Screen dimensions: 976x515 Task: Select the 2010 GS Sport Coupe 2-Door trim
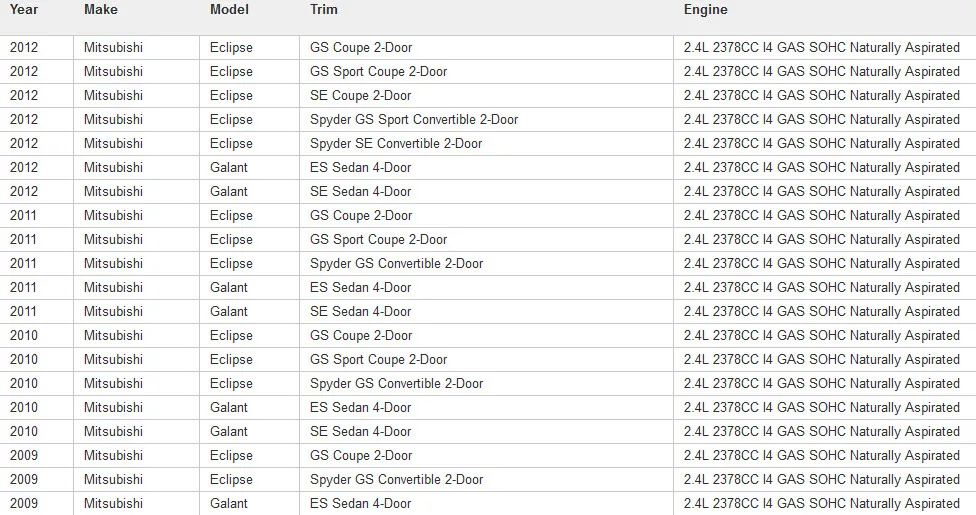[486, 359]
